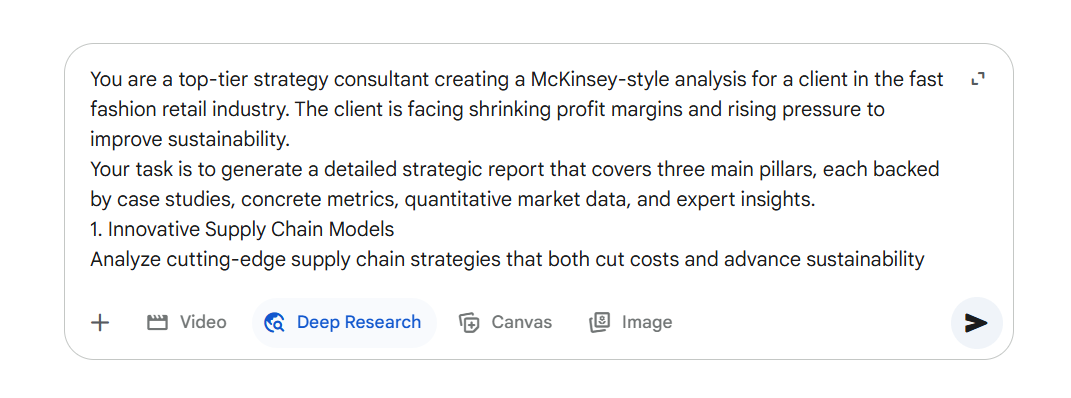Expand the prompt box to full view
Screen dimensions: 1071x398
978,79
